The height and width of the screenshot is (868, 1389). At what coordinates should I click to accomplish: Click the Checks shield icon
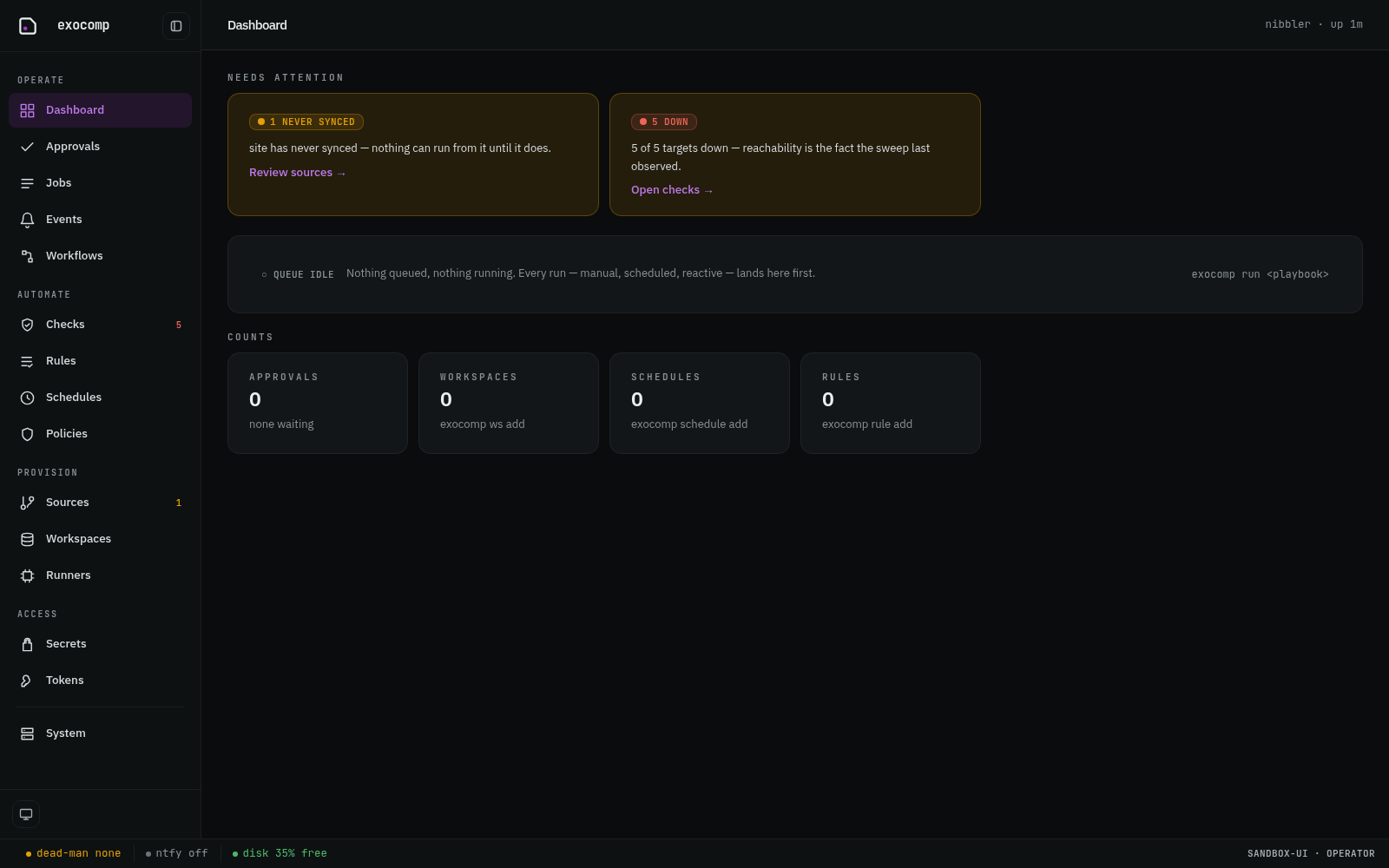(x=28, y=325)
